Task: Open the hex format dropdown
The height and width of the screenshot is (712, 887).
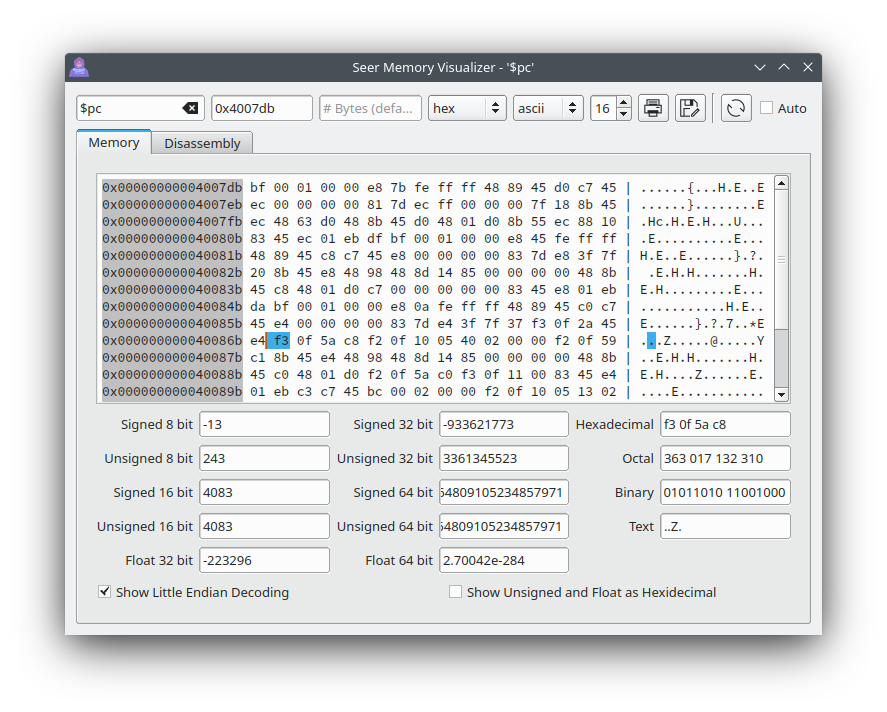Action: pos(467,108)
